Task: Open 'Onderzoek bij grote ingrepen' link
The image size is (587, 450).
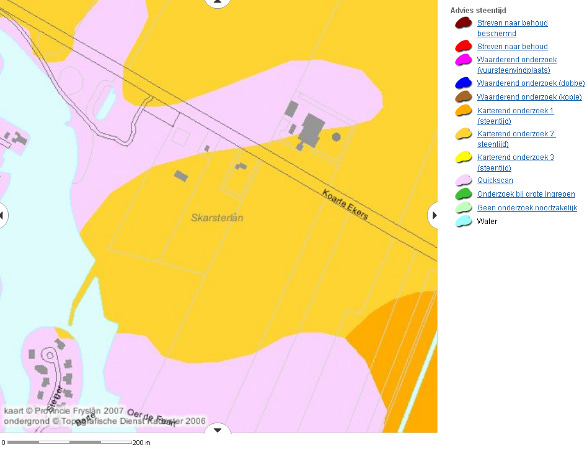Action: click(526, 194)
